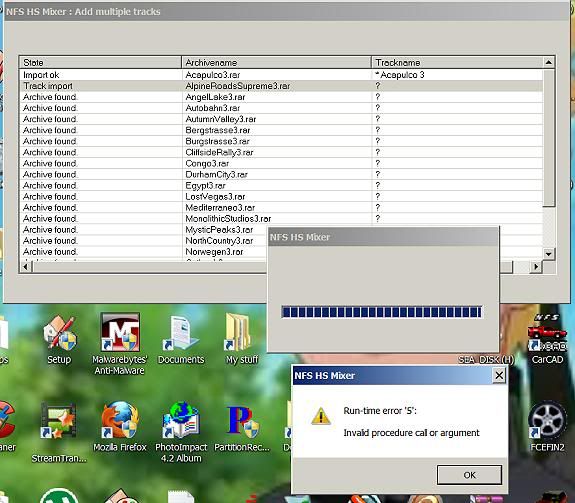Launch Mozilla Firefox from the desktop
Screen dimensions: 575x503
point(120,427)
